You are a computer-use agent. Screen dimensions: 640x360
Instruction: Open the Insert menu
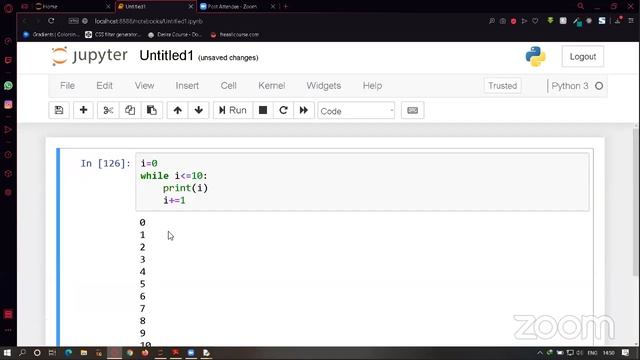[x=187, y=86]
